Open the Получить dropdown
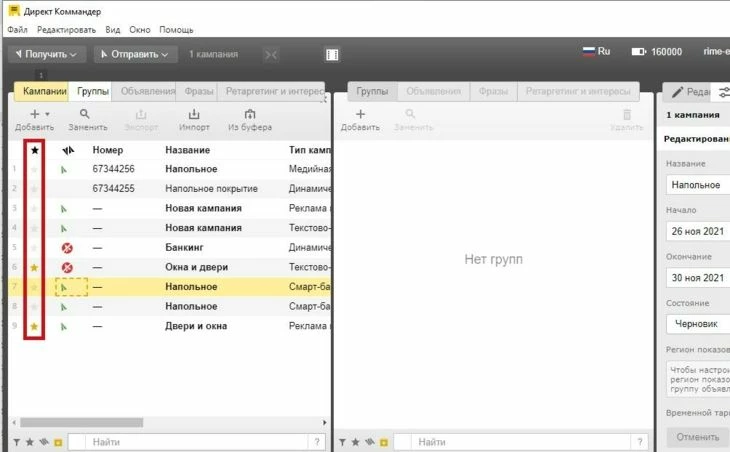This screenshot has width=730, height=452. [47, 54]
